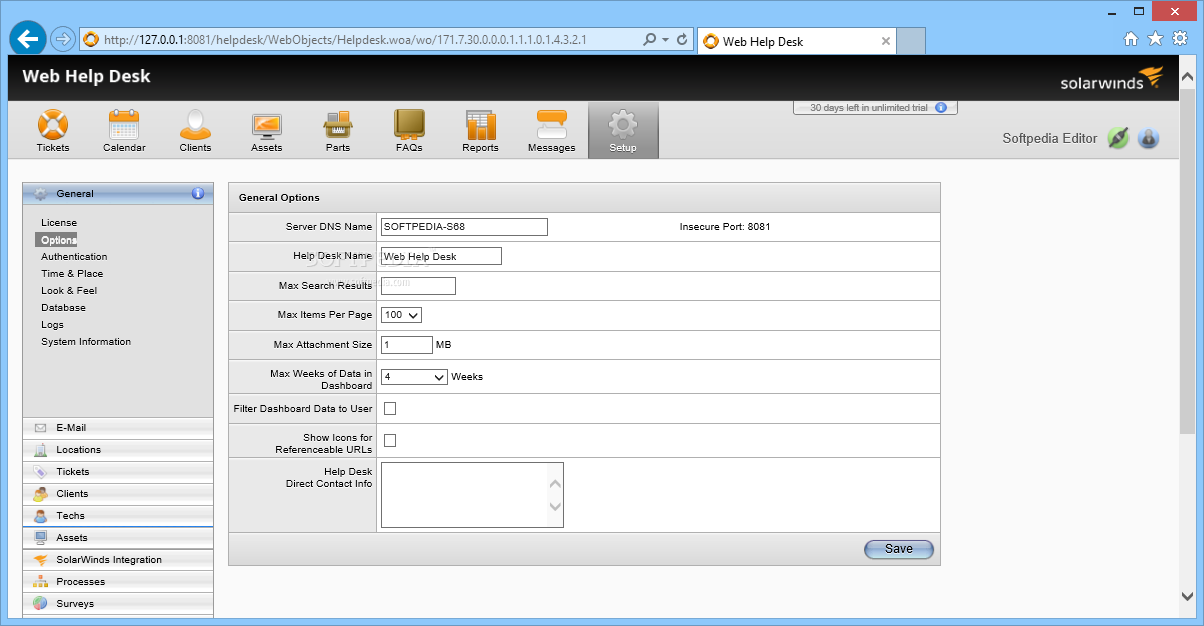Screen dimensions: 1204x626
Task: Click the trial information icon
Action: coord(940,108)
